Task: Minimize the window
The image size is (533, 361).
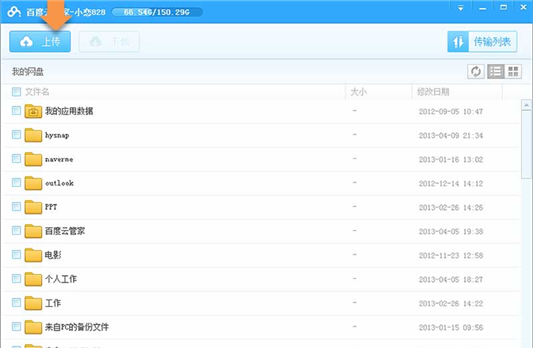Action: [x=482, y=8]
